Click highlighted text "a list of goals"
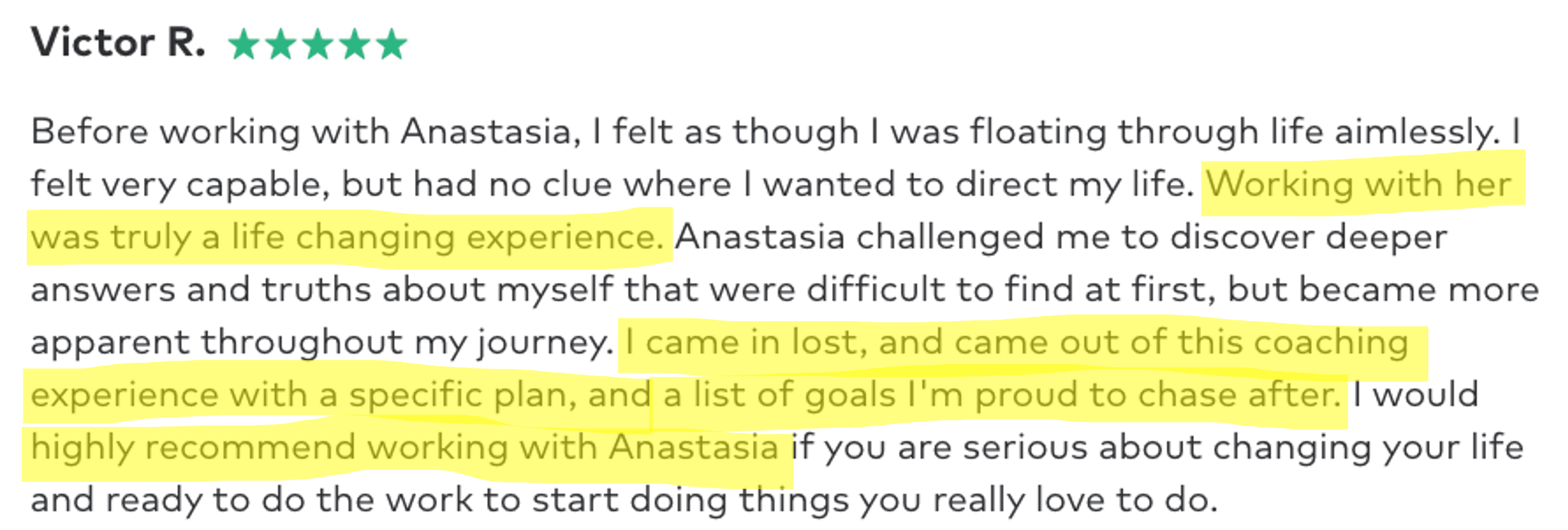Image resolution: width=1568 pixels, height=530 pixels. 780,396
